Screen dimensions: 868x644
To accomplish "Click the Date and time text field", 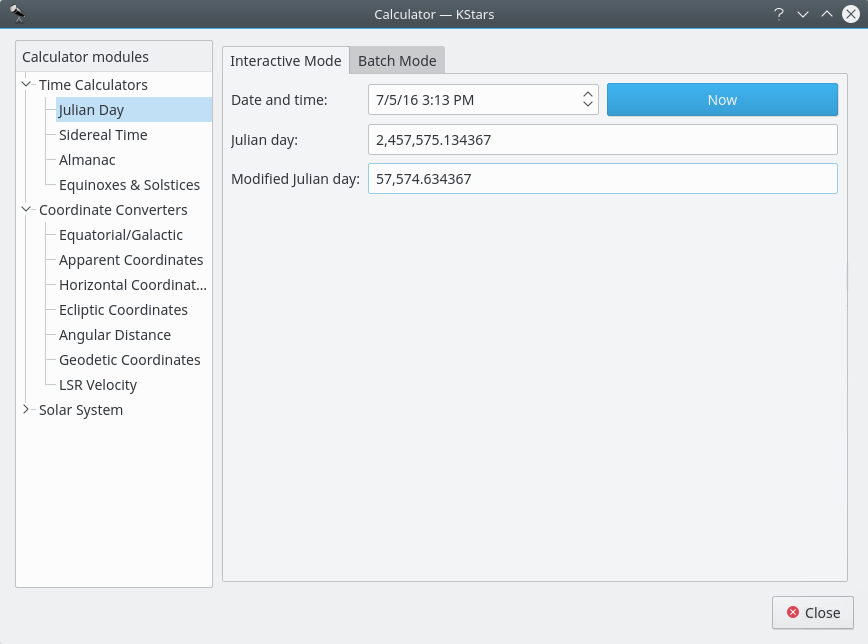I will click(x=470, y=100).
